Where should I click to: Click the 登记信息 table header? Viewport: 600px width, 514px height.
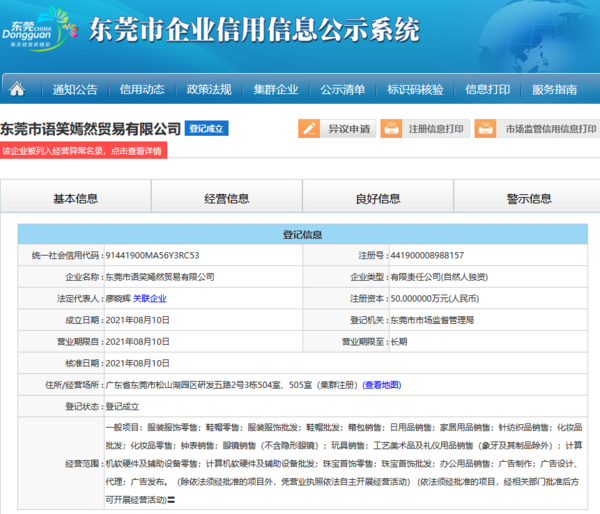click(303, 234)
